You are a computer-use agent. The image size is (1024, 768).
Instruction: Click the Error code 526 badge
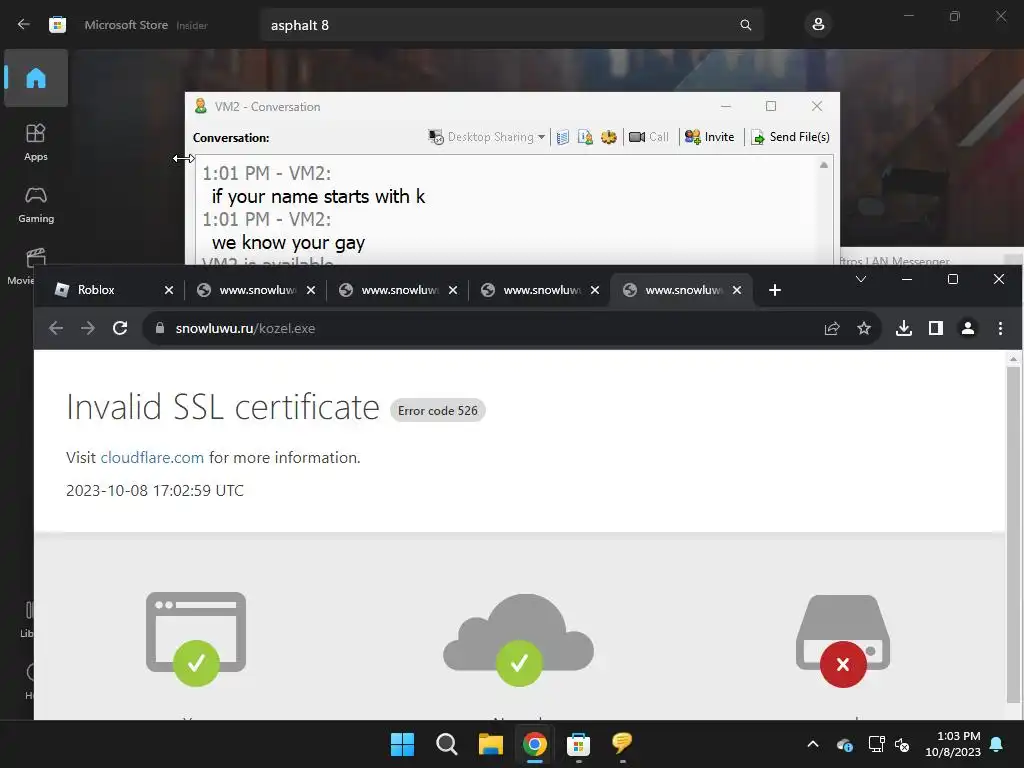tap(438, 411)
